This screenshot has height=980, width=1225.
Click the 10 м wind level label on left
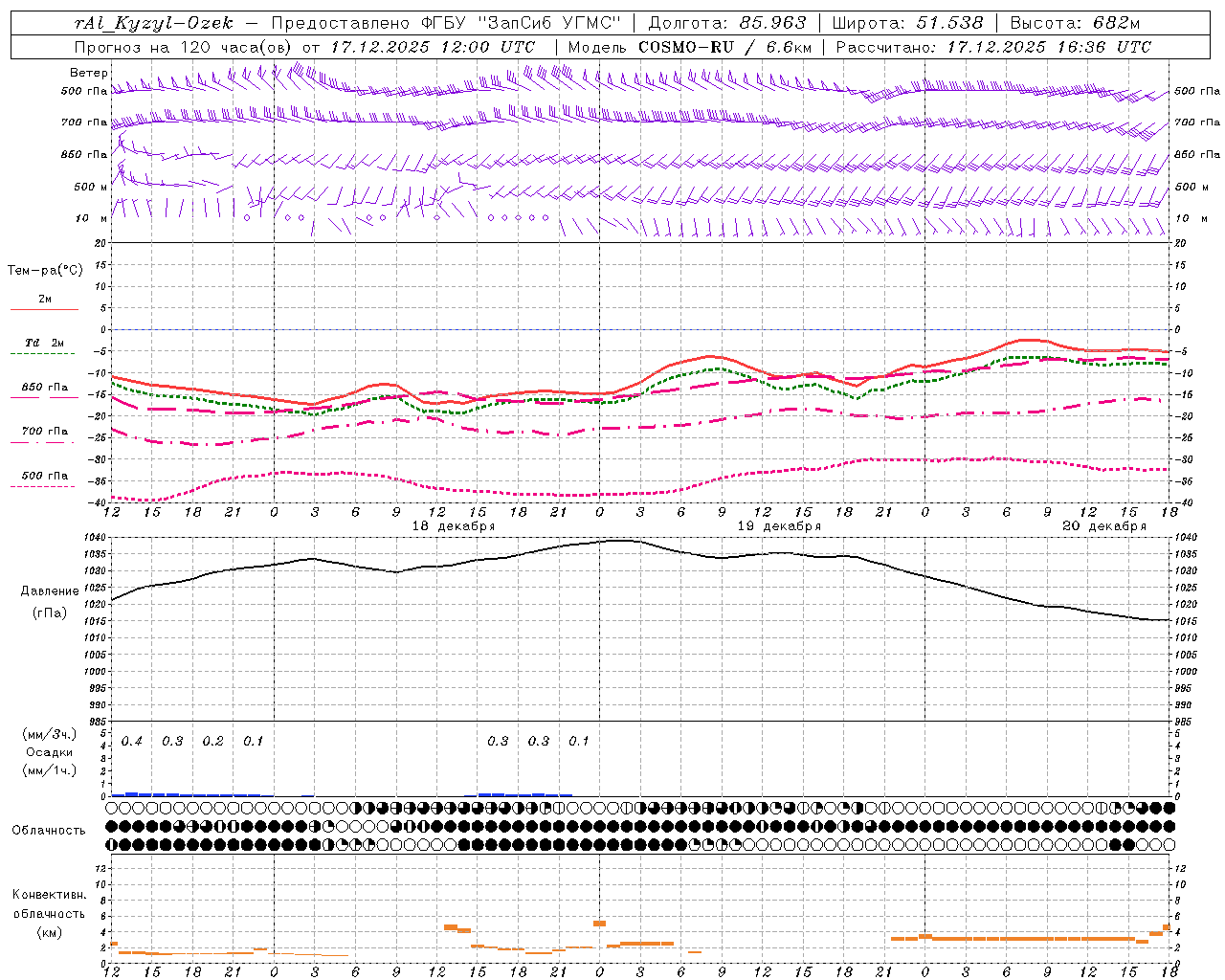coord(92,218)
